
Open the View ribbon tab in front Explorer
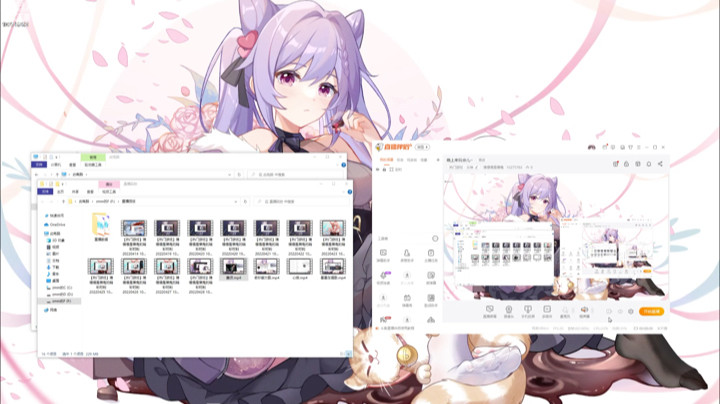[x=90, y=191]
